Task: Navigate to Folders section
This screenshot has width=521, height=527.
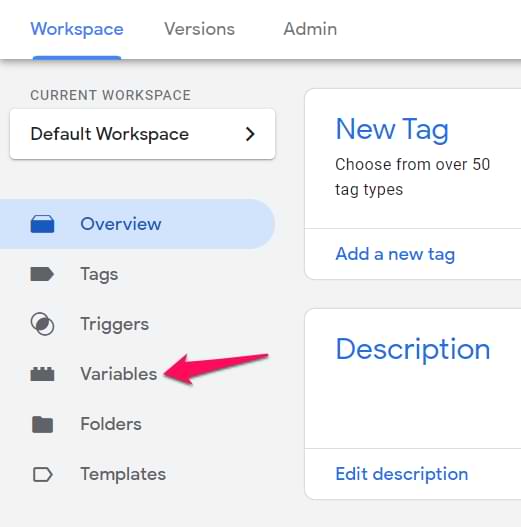Action: coord(111,424)
